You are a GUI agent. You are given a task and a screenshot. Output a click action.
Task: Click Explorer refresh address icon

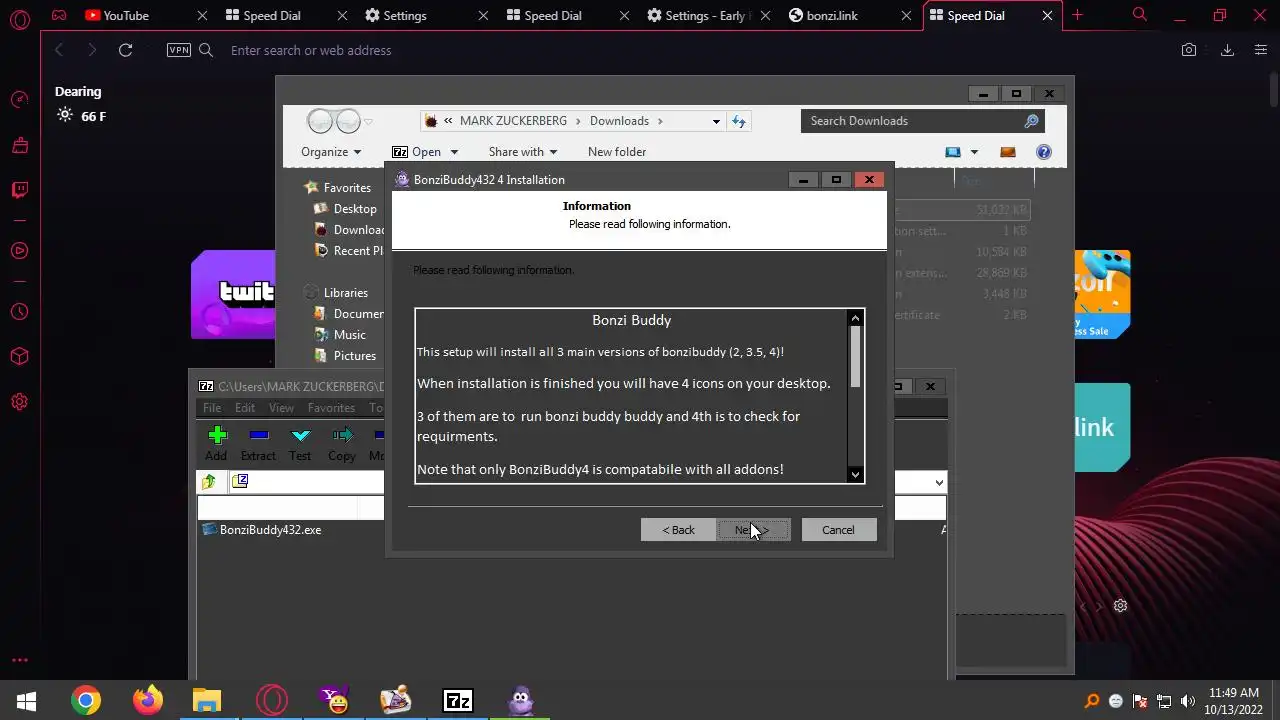739,121
